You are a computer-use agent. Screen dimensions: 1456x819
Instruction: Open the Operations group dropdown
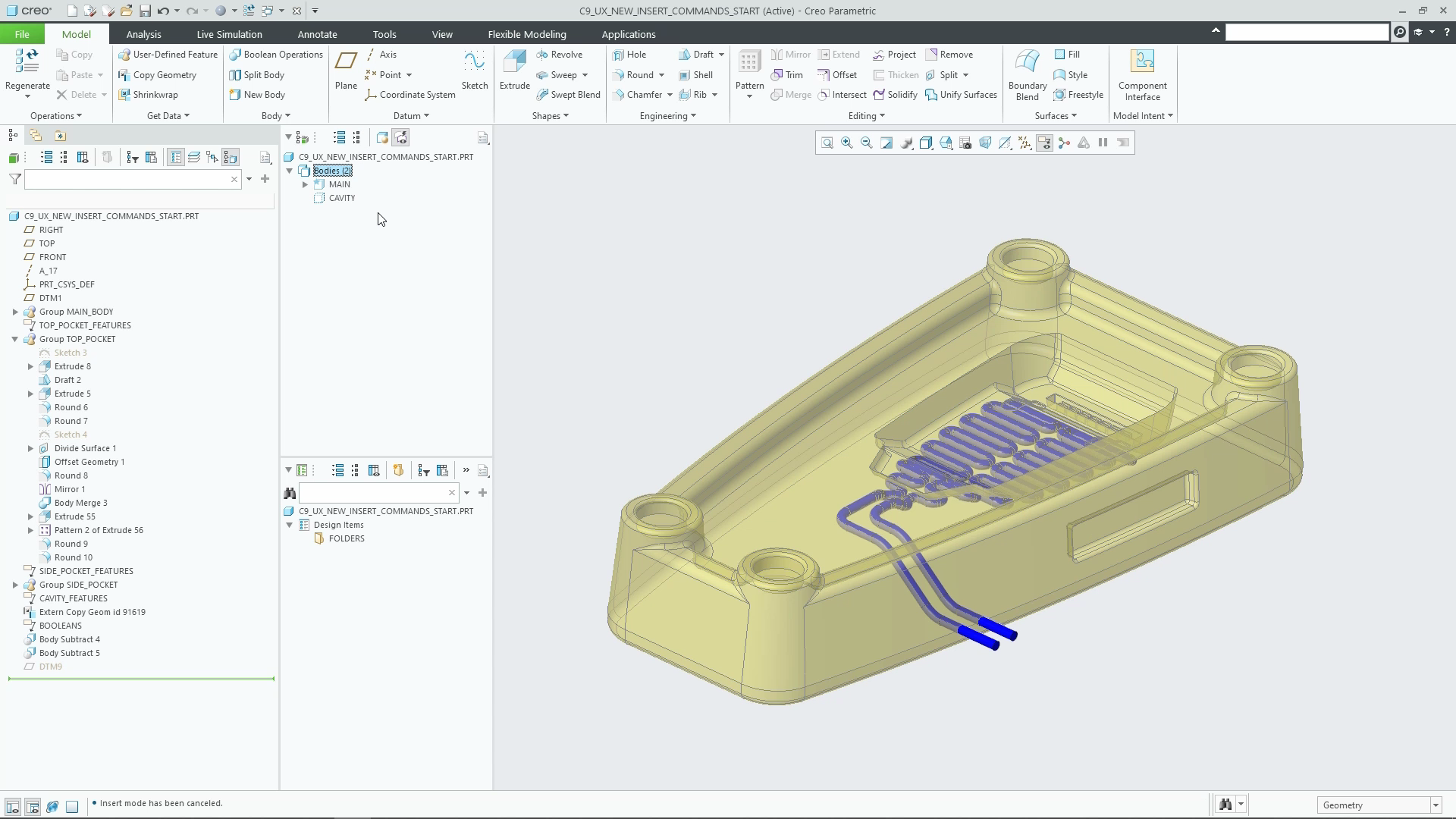coord(56,116)
